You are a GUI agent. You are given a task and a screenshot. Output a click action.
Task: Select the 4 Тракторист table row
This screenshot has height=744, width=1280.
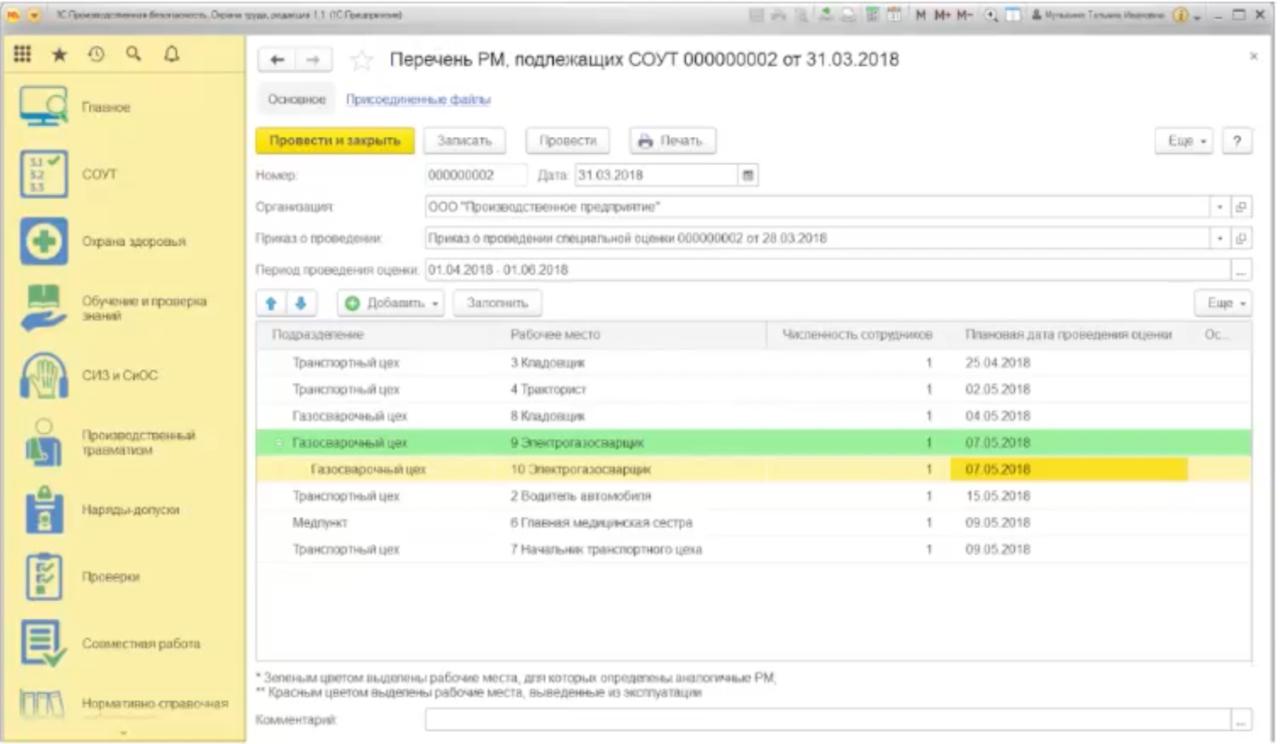pos(548,389)
